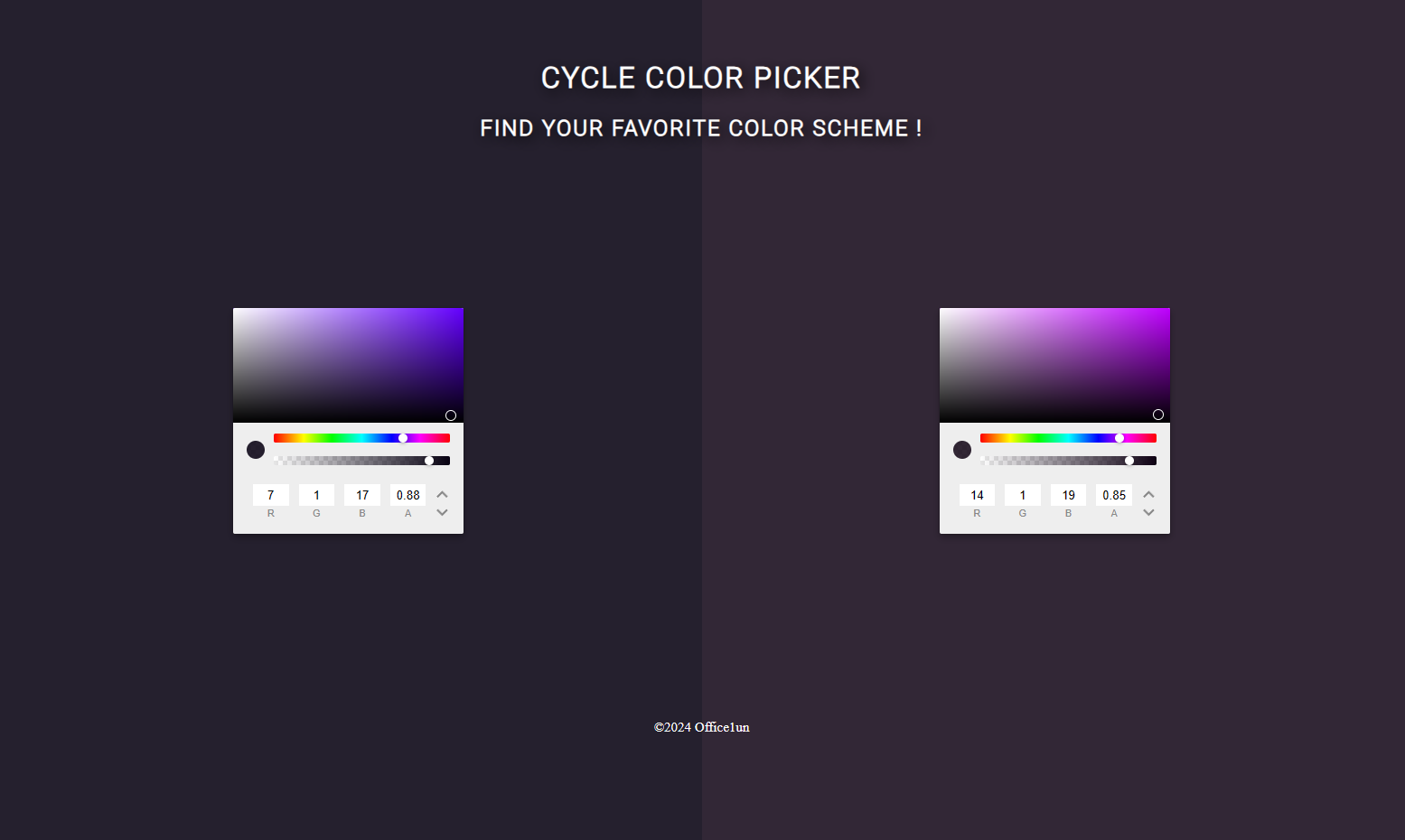Screen dimensions: 1405x840
Task: Click right picker's round color preview swatch
Action: [x=962, y=450]
